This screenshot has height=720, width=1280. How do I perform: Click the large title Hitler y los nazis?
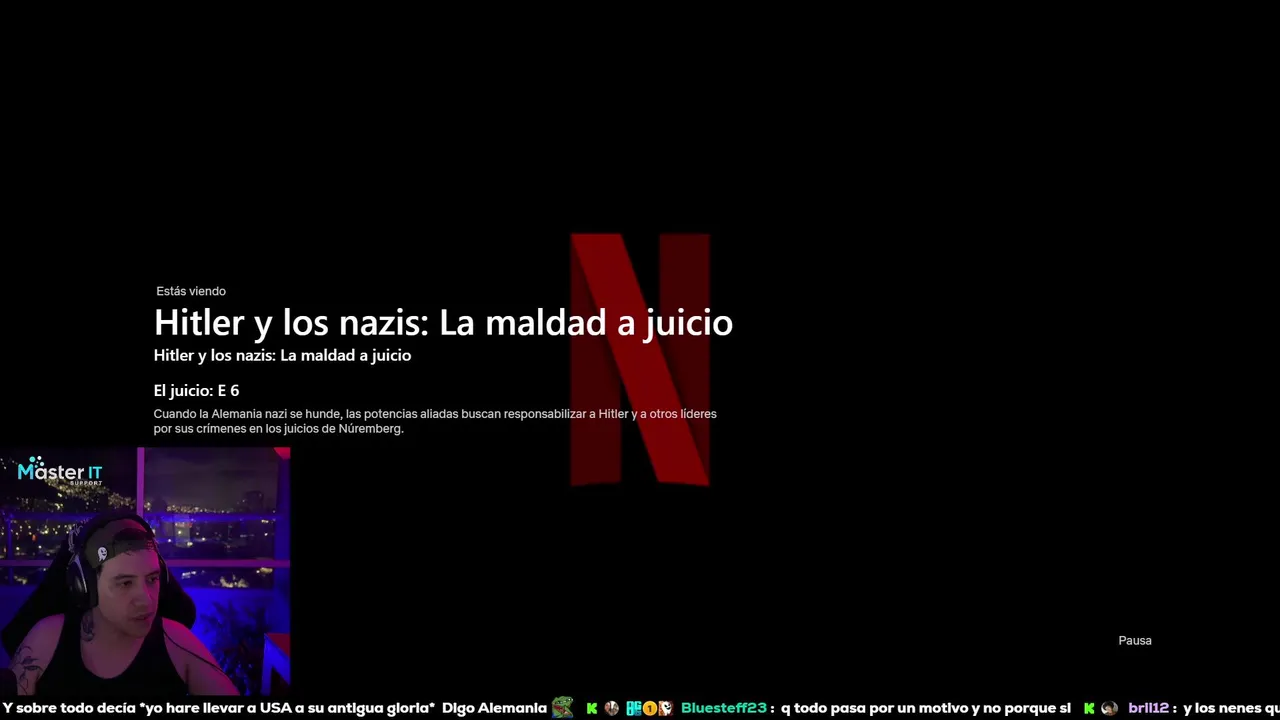(x=443, y=322)
